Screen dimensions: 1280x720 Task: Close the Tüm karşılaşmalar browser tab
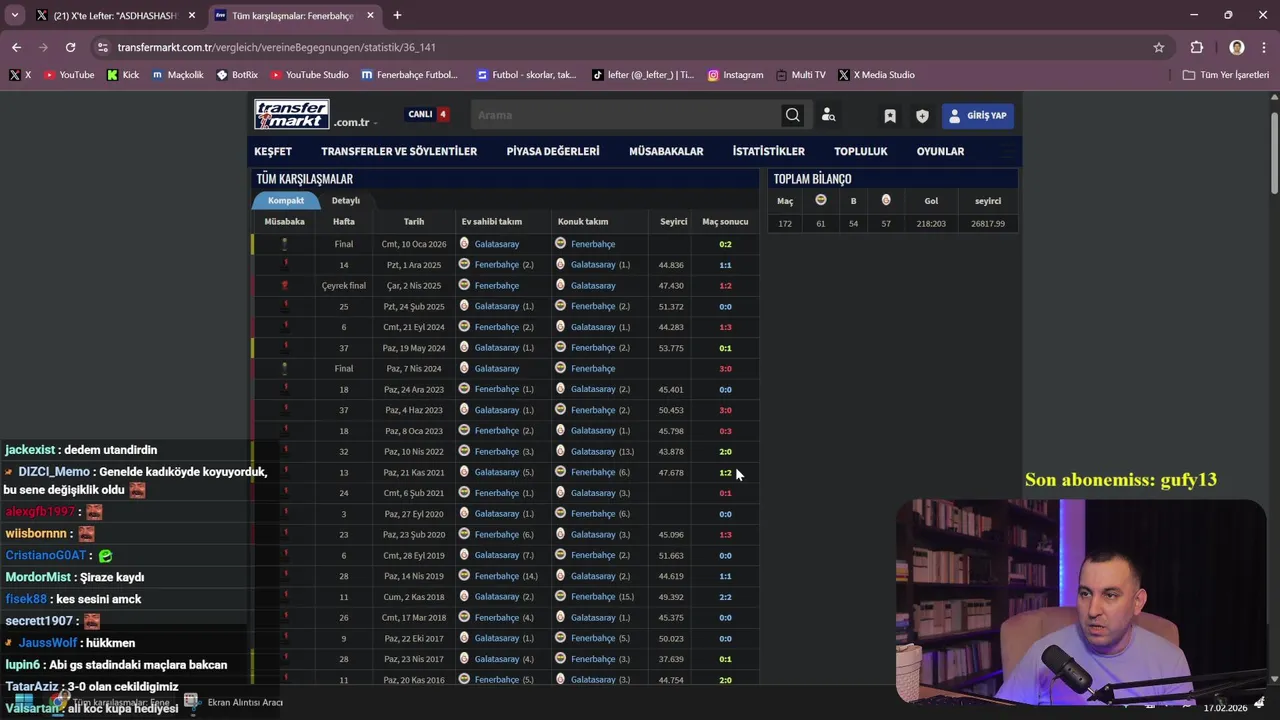(x=371, y=16)
